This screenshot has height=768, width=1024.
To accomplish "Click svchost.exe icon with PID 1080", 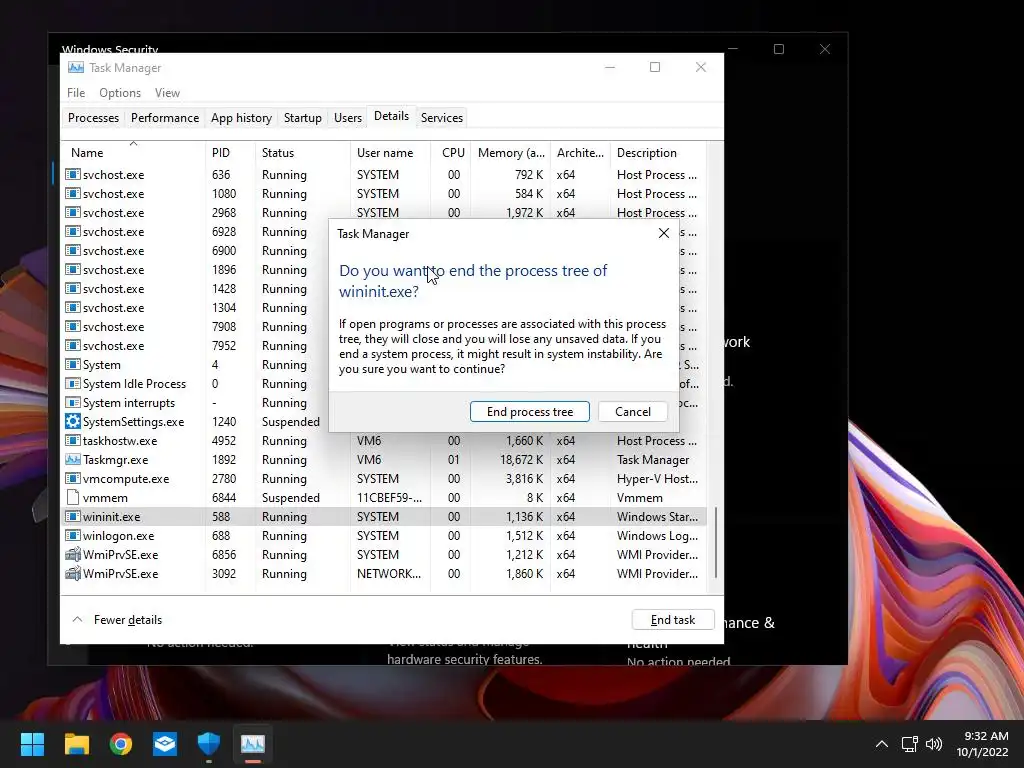I will pyautogui.click(x=72, y=193).
